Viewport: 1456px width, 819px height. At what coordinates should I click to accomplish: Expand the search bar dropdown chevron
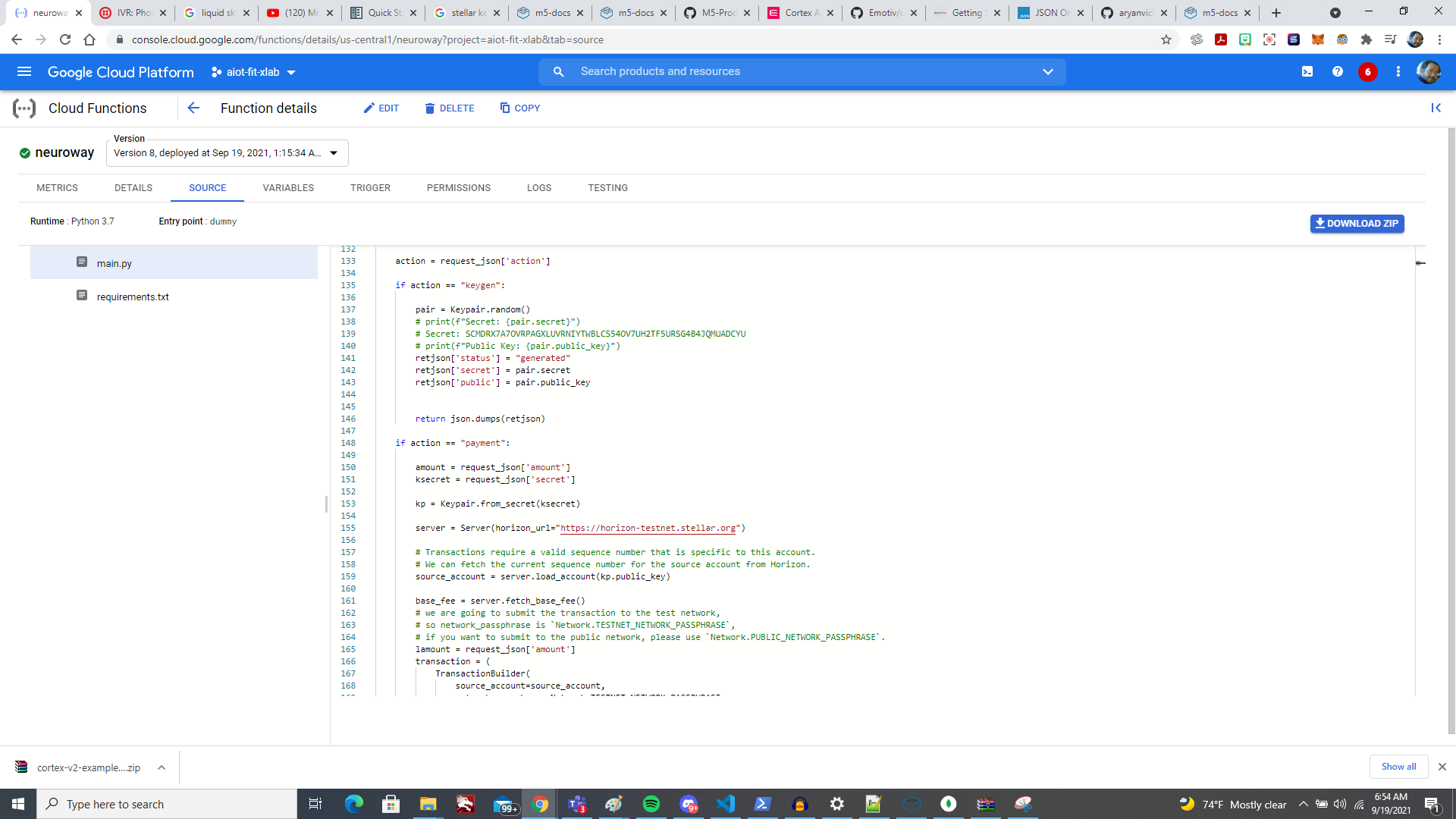(1047, 71)
